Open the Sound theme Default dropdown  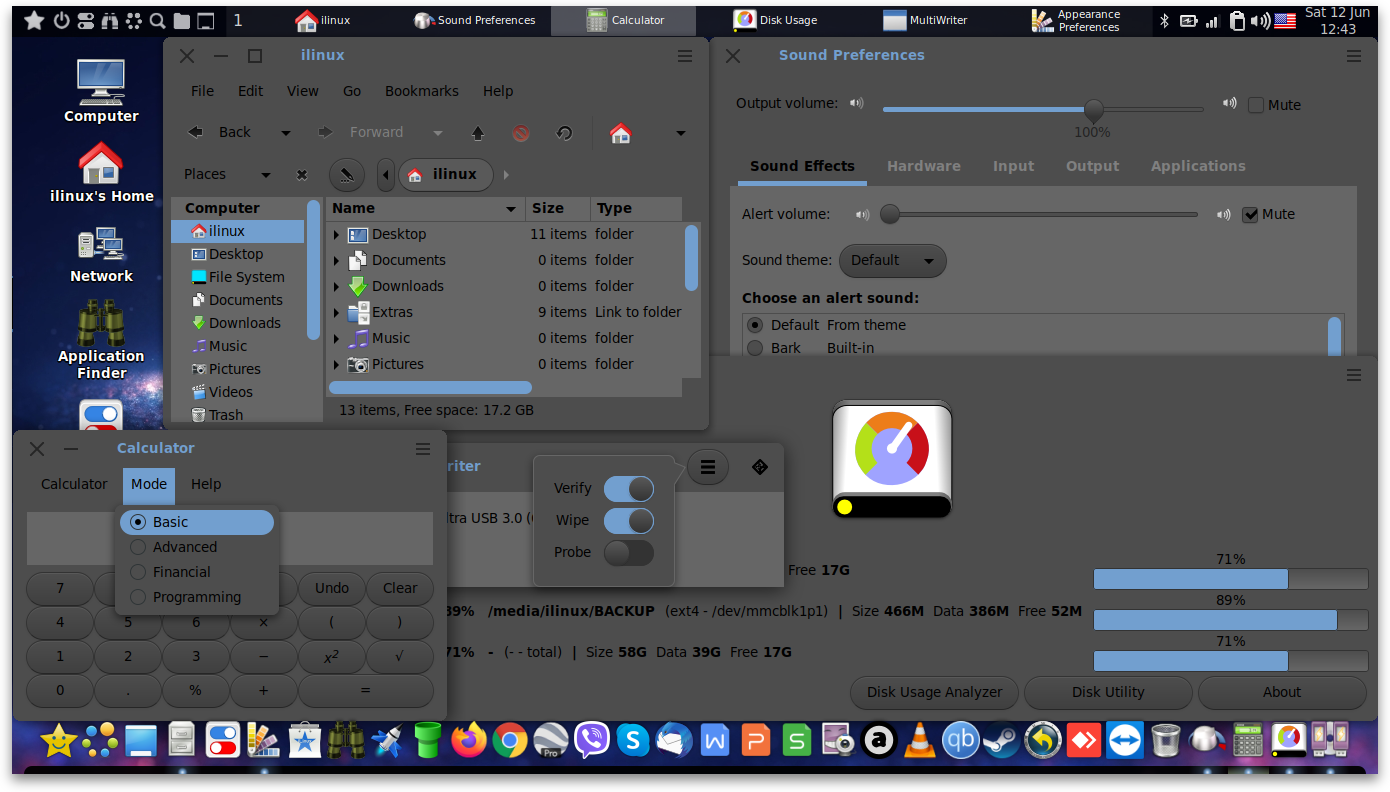(x=892, y=260)
